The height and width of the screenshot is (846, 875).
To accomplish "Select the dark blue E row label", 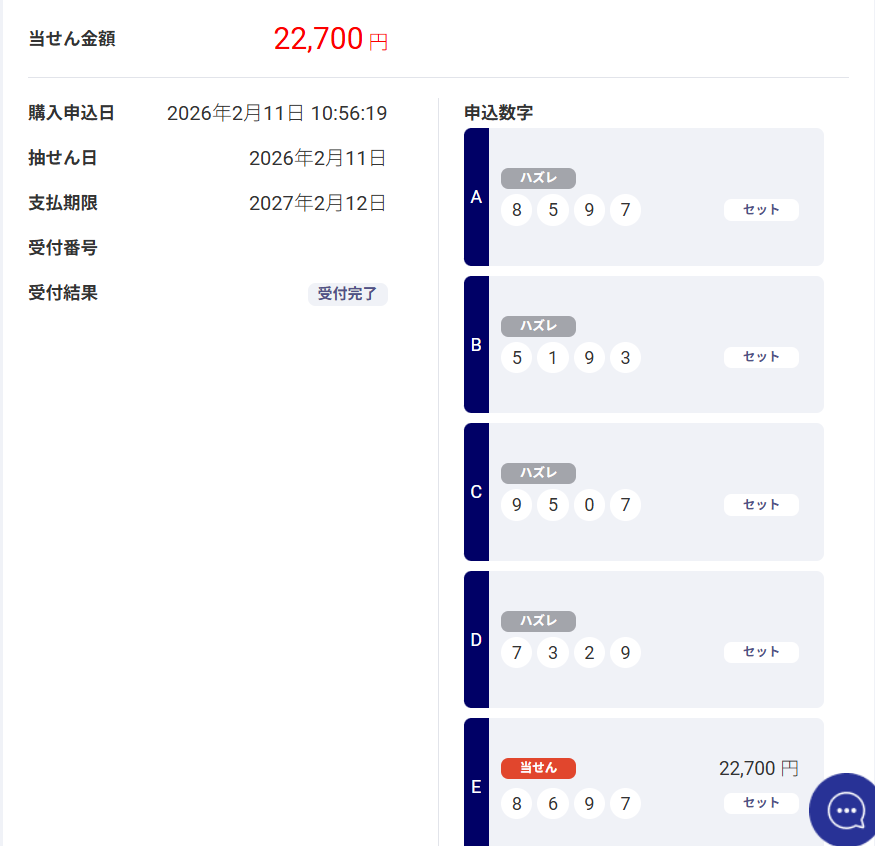I will pos(476,787).
